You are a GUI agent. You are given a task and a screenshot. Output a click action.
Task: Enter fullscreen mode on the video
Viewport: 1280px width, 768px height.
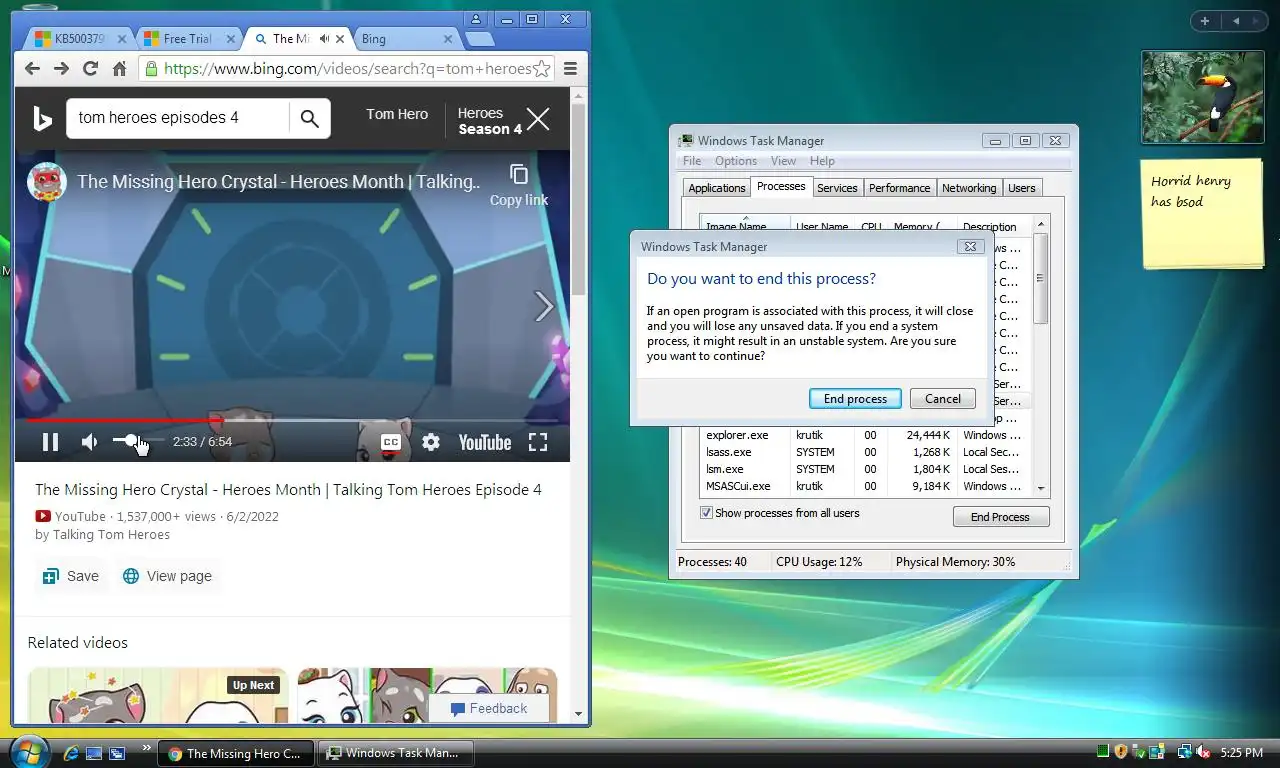538,442
